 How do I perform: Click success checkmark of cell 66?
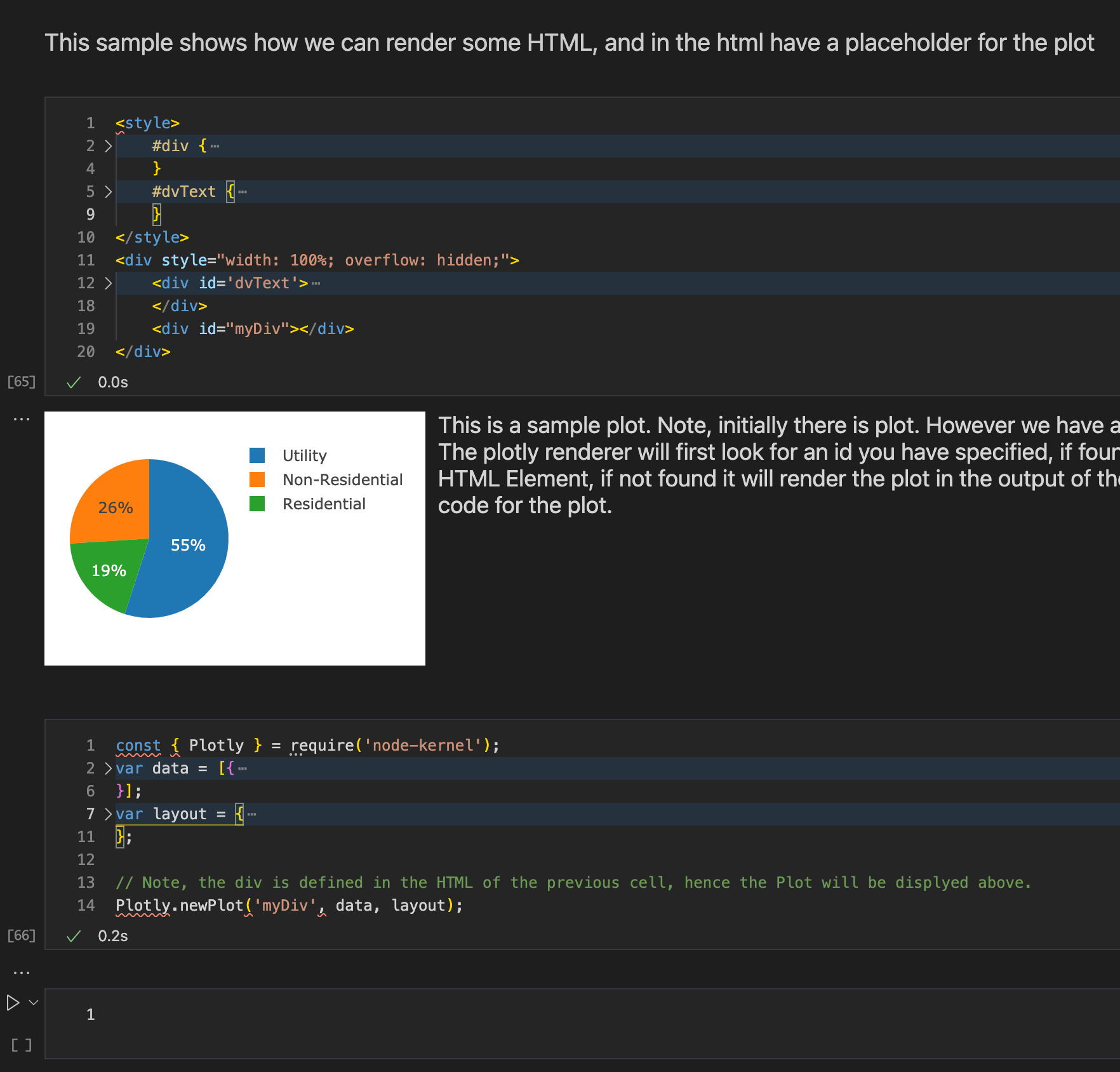pos(74,936)
